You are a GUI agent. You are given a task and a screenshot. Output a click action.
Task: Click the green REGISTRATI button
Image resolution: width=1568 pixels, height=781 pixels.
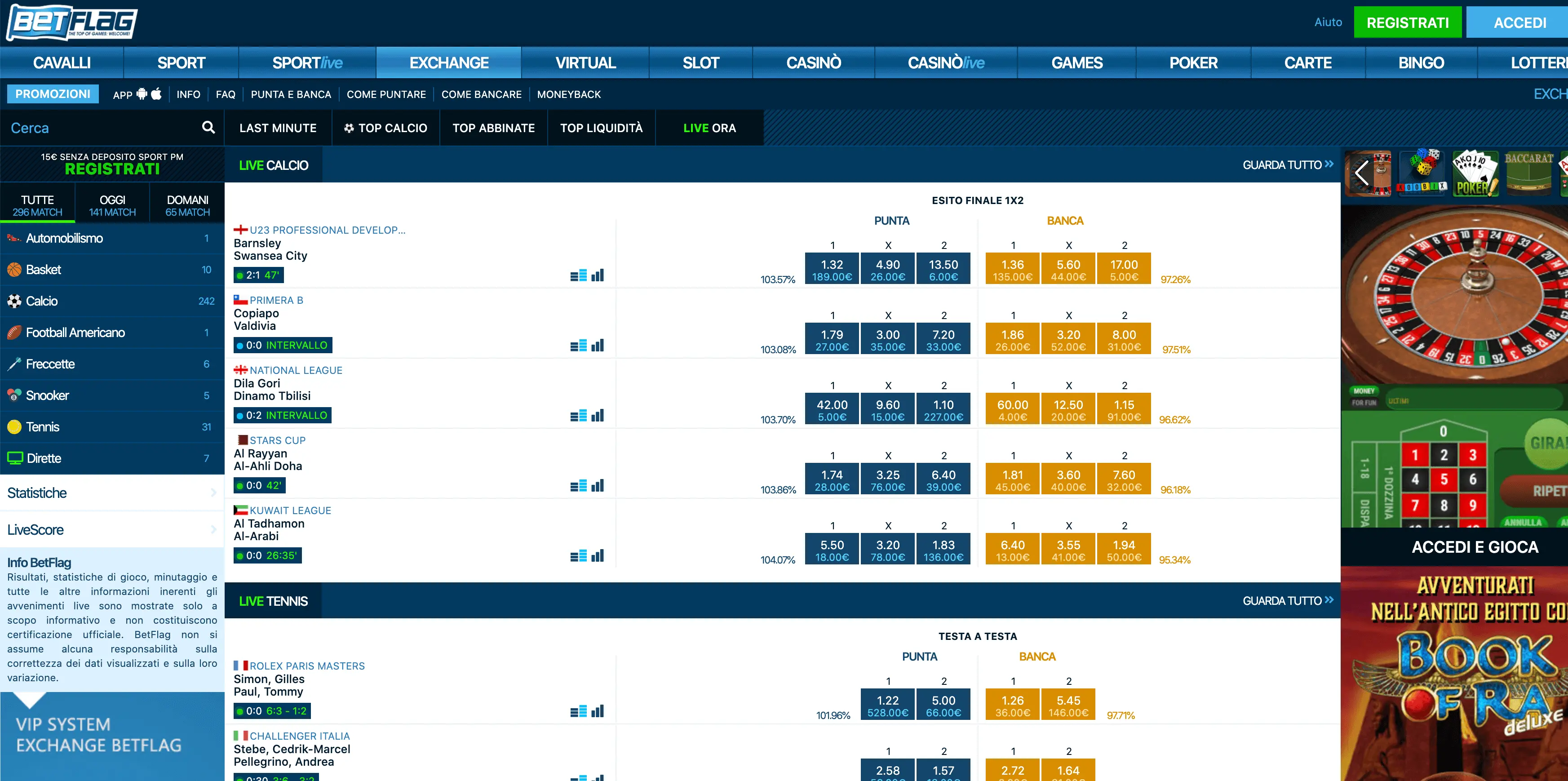tap(1407, 22)
